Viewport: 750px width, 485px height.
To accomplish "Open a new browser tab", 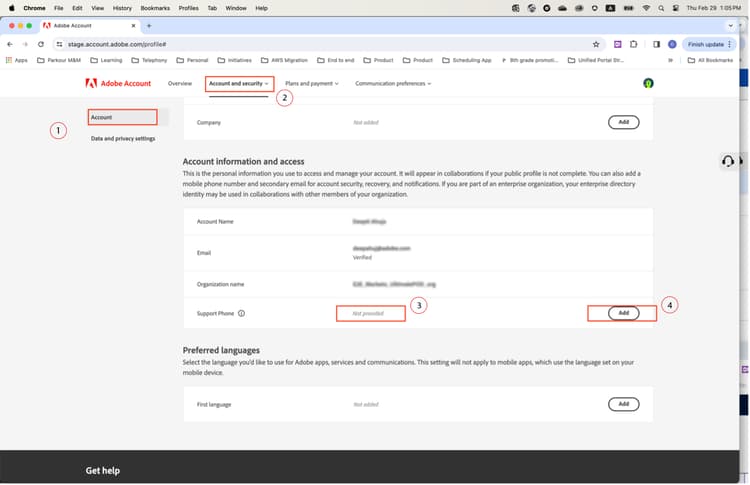I will (149, 26).
